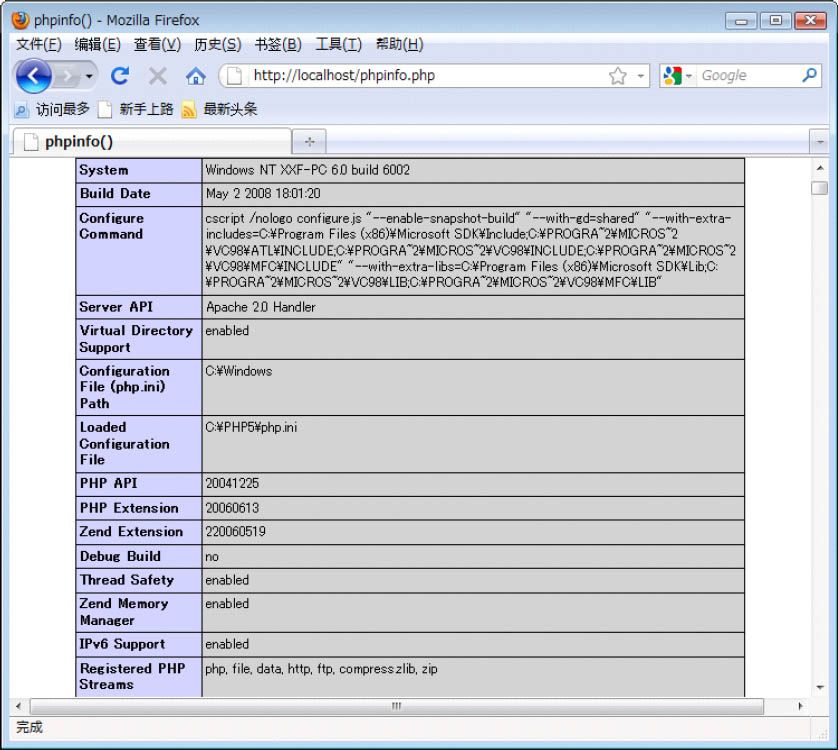Click the PHP API value 20041225
This screenshot has width=838, height=750.
tap(232, 483)
